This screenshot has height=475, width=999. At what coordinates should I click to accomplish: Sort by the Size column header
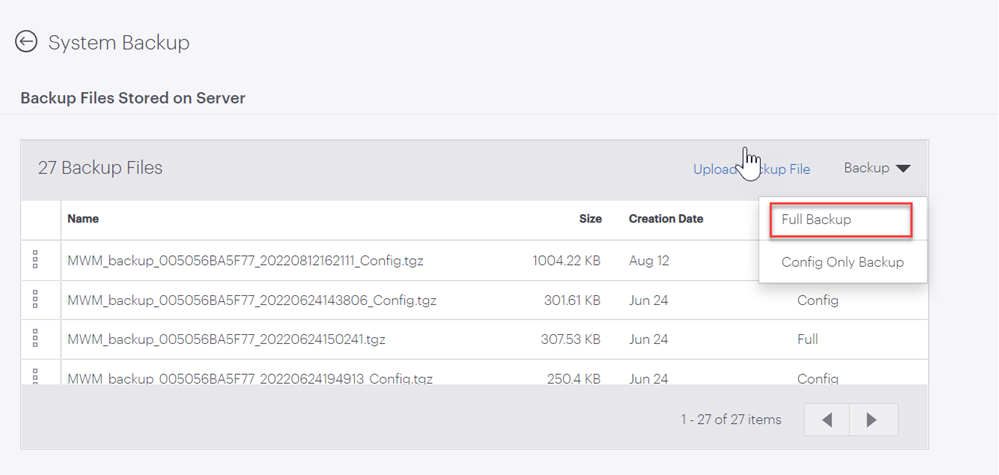tap(590, 218)
